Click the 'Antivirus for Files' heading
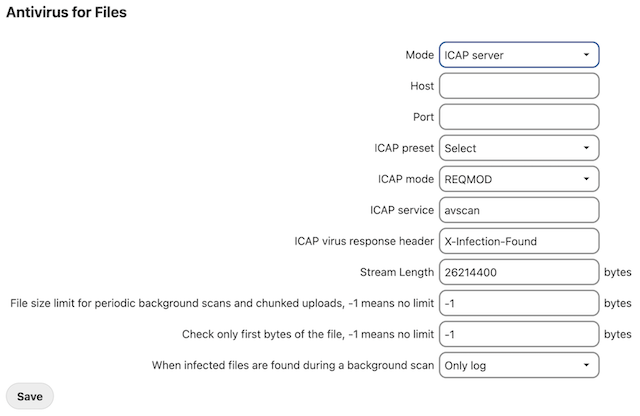Image resolution: width=640 pixels, height=416 pixels. (66, 13)
